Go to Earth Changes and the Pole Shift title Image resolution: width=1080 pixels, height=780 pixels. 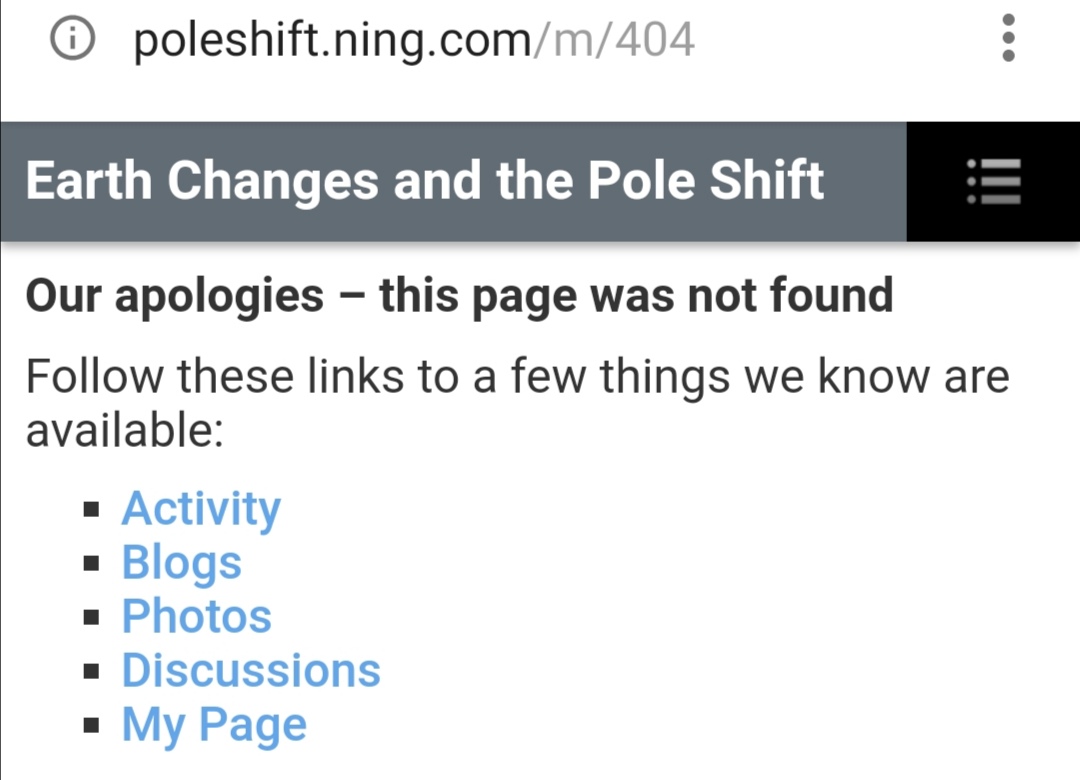(424, 181)
